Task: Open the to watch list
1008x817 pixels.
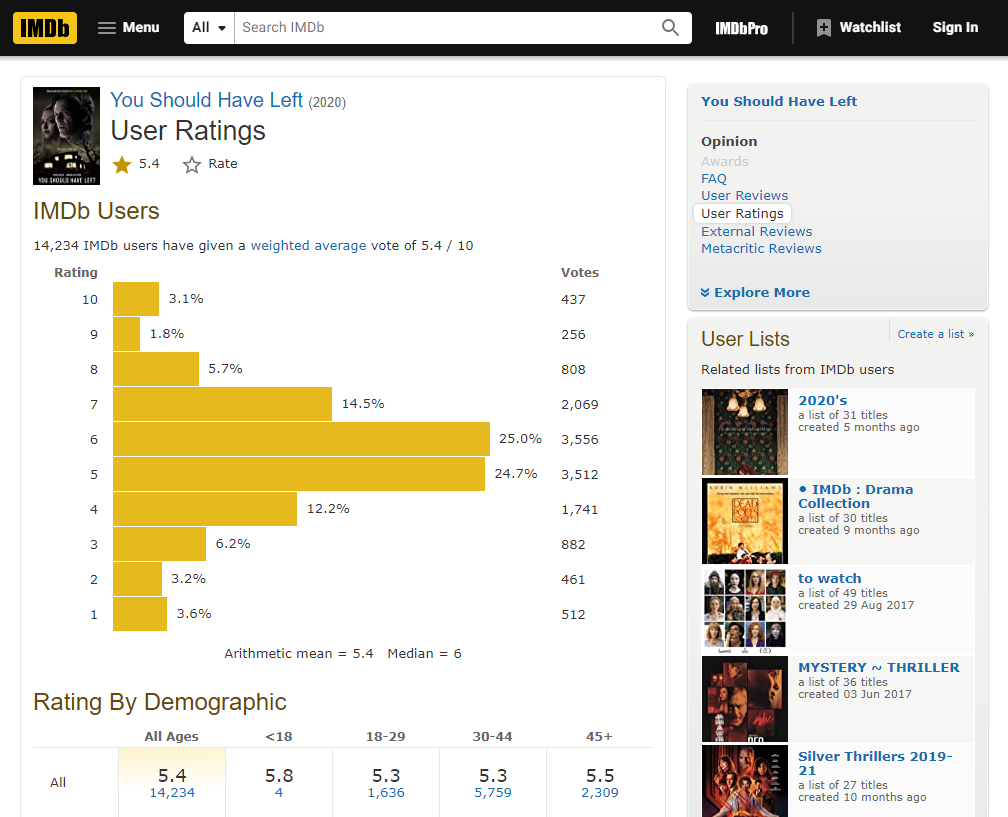Action: (829, 579)
